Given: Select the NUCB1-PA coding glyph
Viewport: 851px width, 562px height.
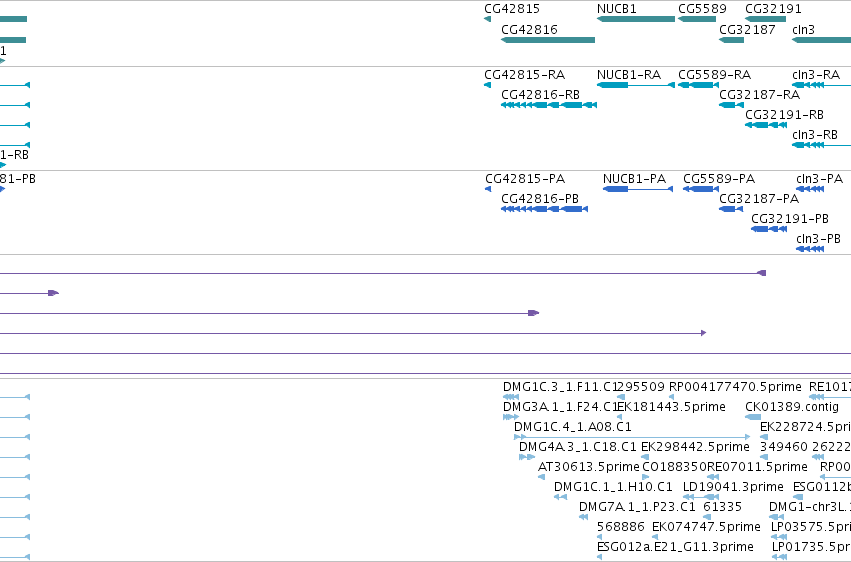Looking at the screenshot, I should point(638,189).
